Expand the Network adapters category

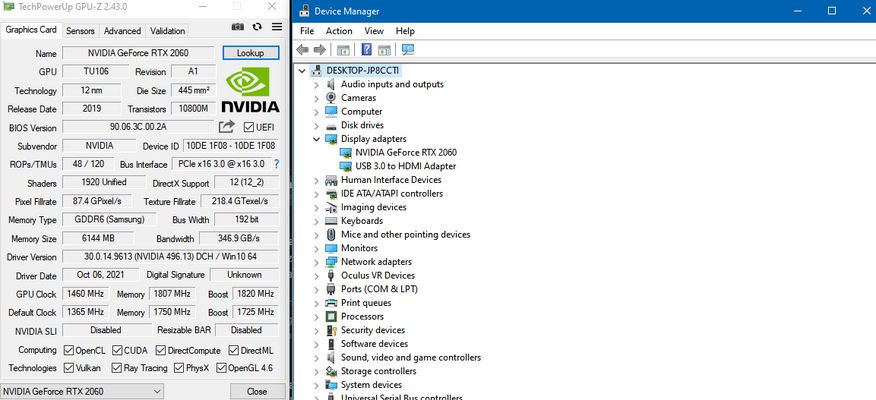317,262
